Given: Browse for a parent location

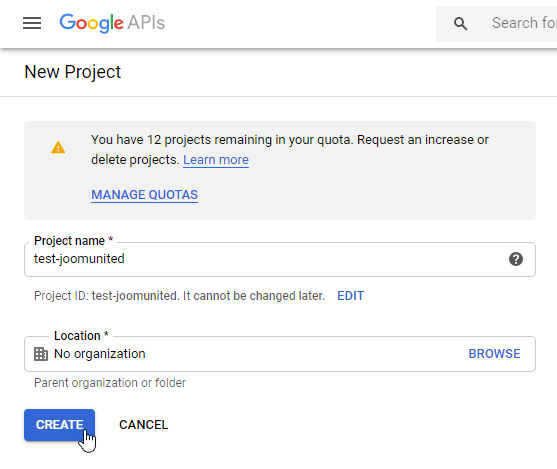Looking at the screenshot, I should pos(494,354).
